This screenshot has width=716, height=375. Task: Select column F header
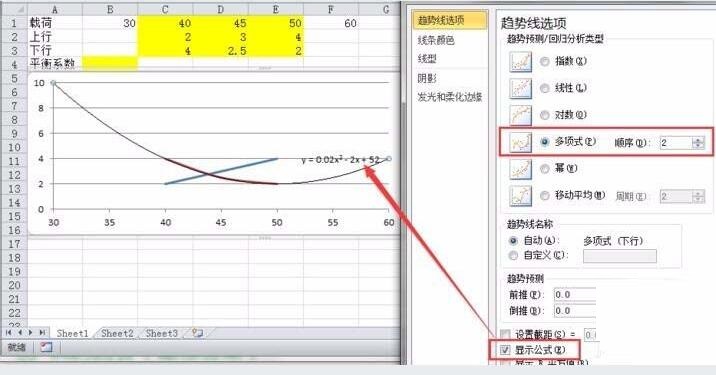pyautogui.click(x=331, y=10)
